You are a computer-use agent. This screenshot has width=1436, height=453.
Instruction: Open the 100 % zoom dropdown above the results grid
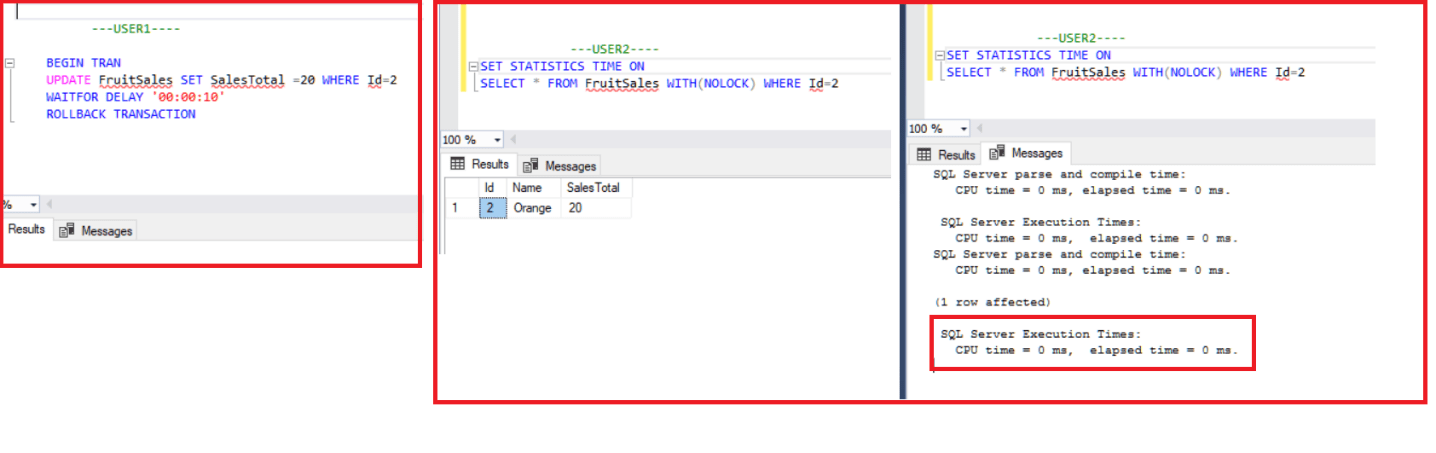coord(496,140)
